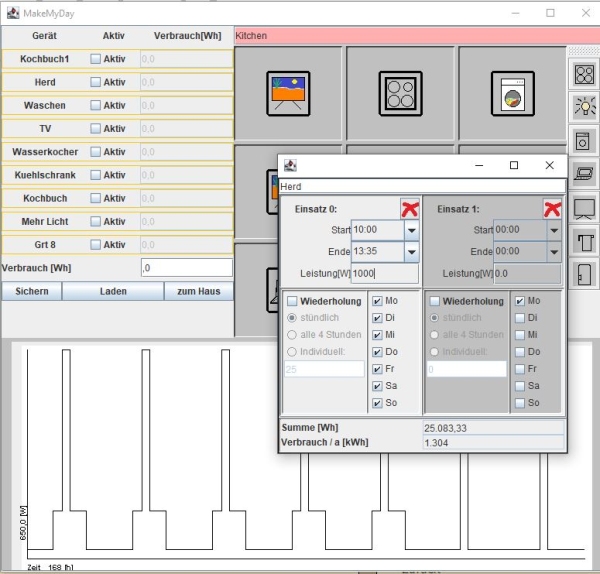Enable Aktiv checkbox for TV
600x574 pixels.
(x=95, y=129)
